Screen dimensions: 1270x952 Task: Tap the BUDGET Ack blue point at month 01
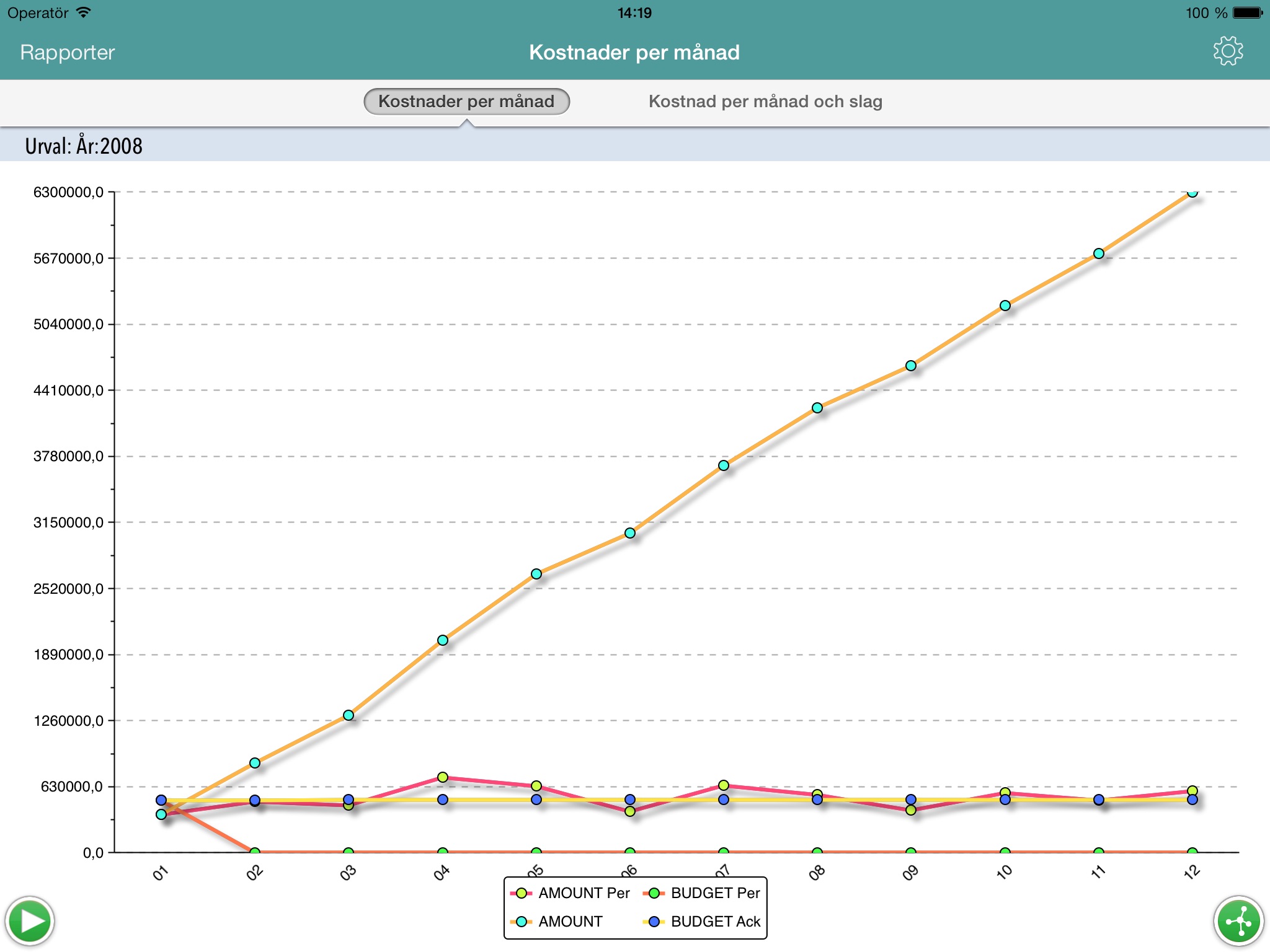161,800
